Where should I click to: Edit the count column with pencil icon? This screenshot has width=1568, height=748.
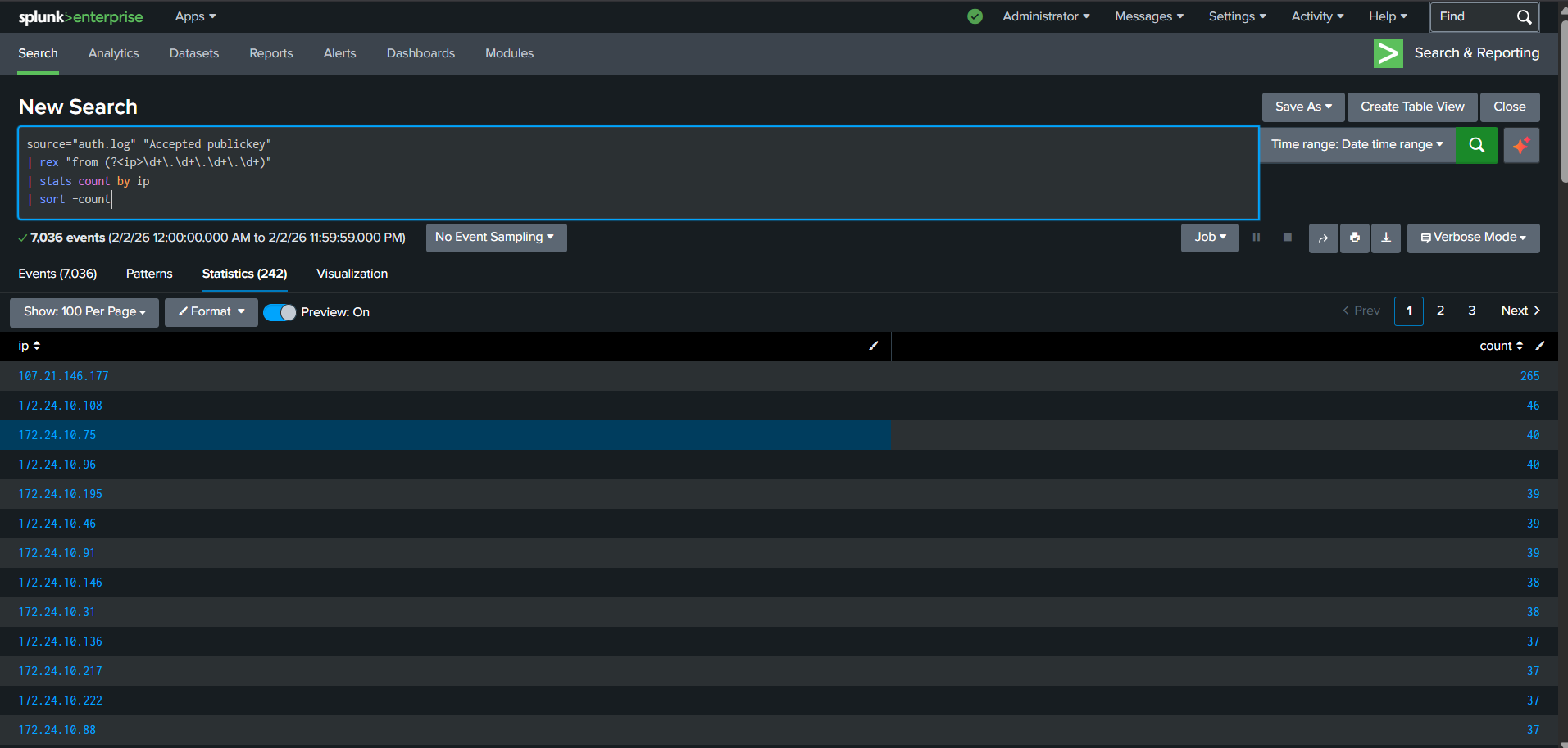pyautogui.click(x=1540, y=346)
